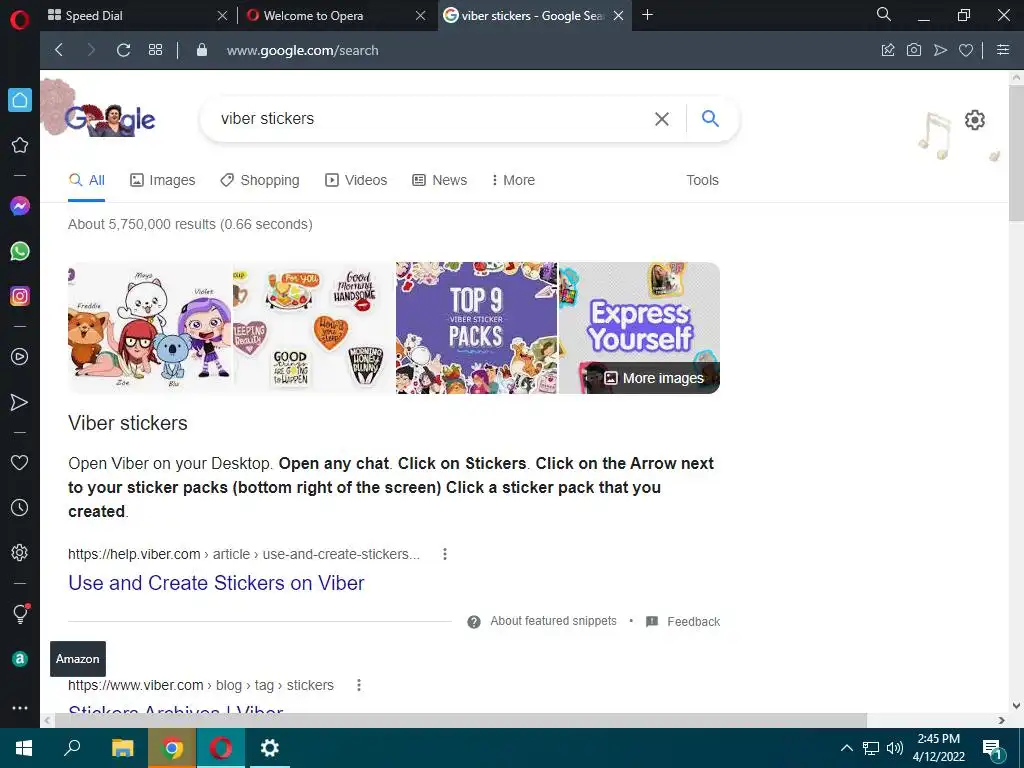1024x768 pixels.
Task: Add page to bookmarks heart in address bar
Action: click(966, 50)
